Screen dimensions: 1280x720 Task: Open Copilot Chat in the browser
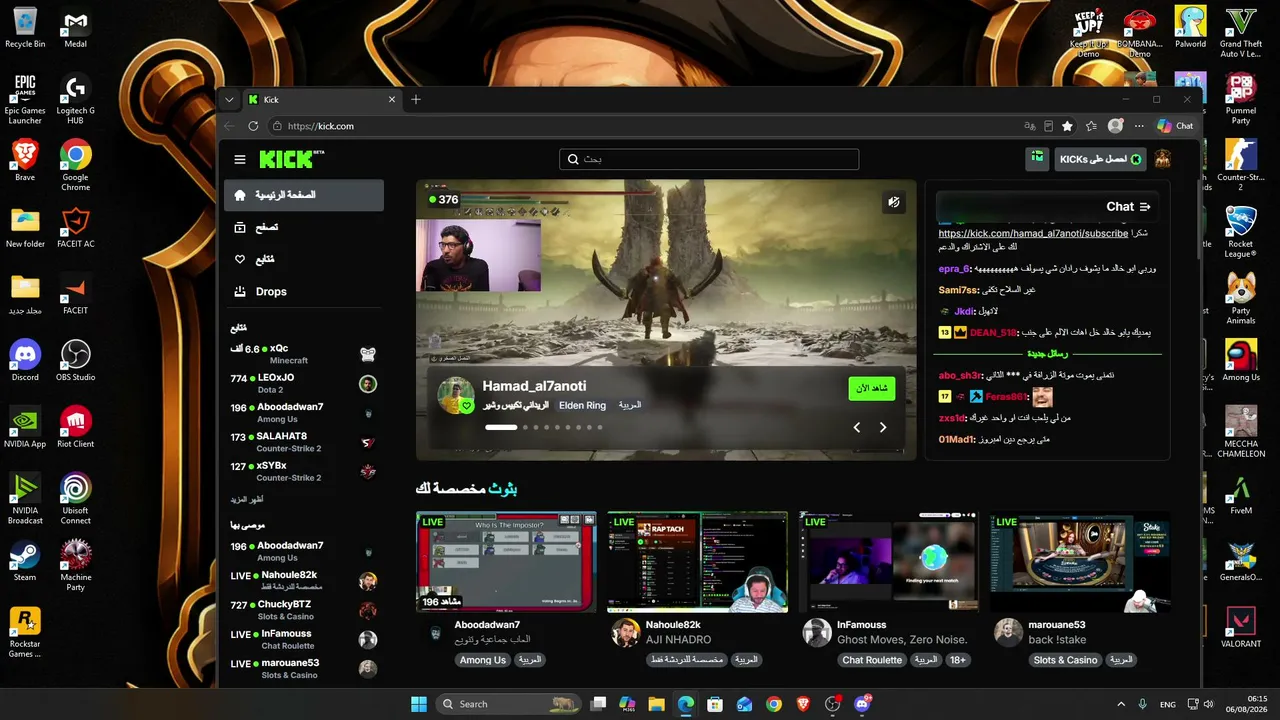1175,126
